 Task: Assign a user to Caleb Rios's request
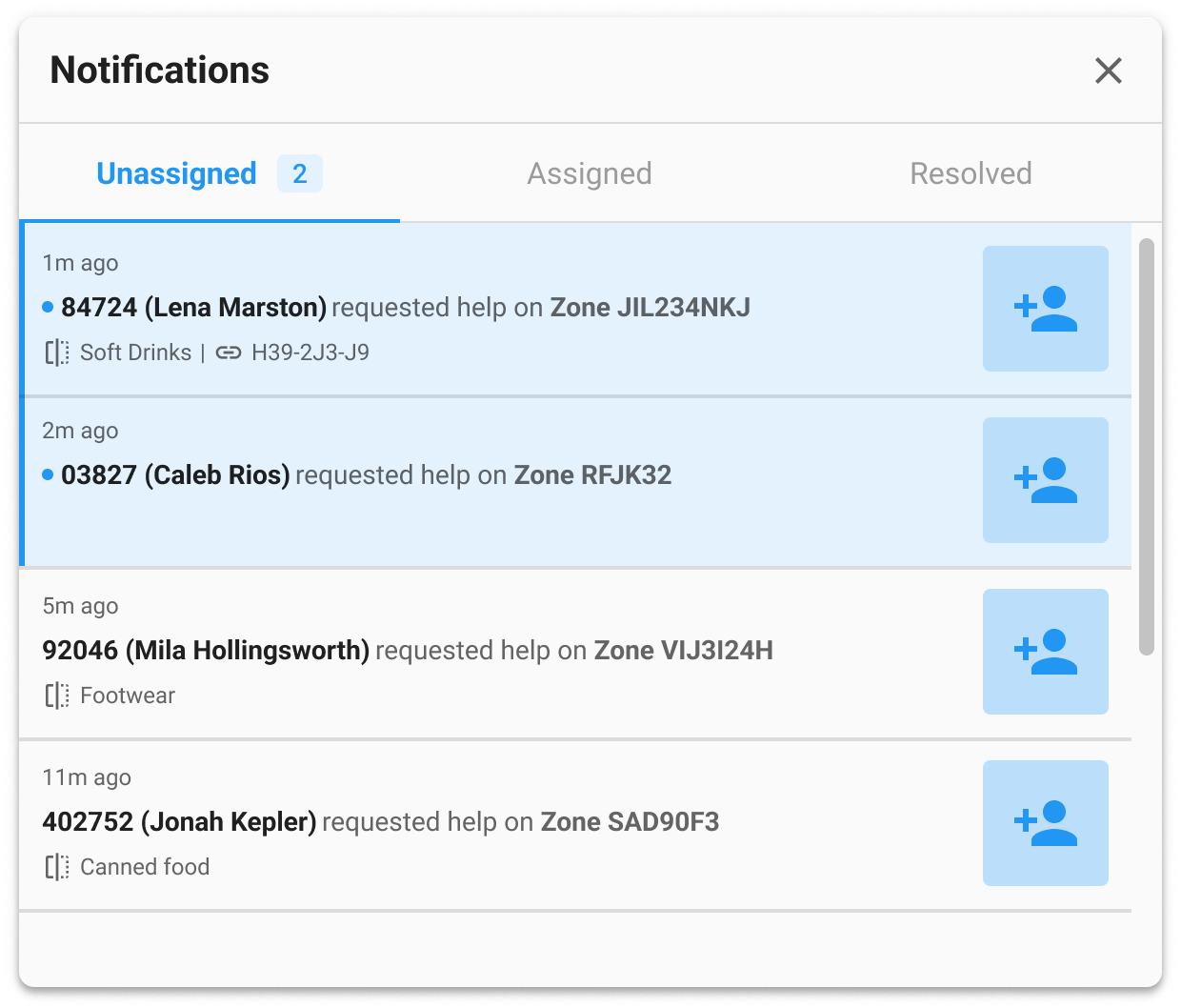(1045, 480)
